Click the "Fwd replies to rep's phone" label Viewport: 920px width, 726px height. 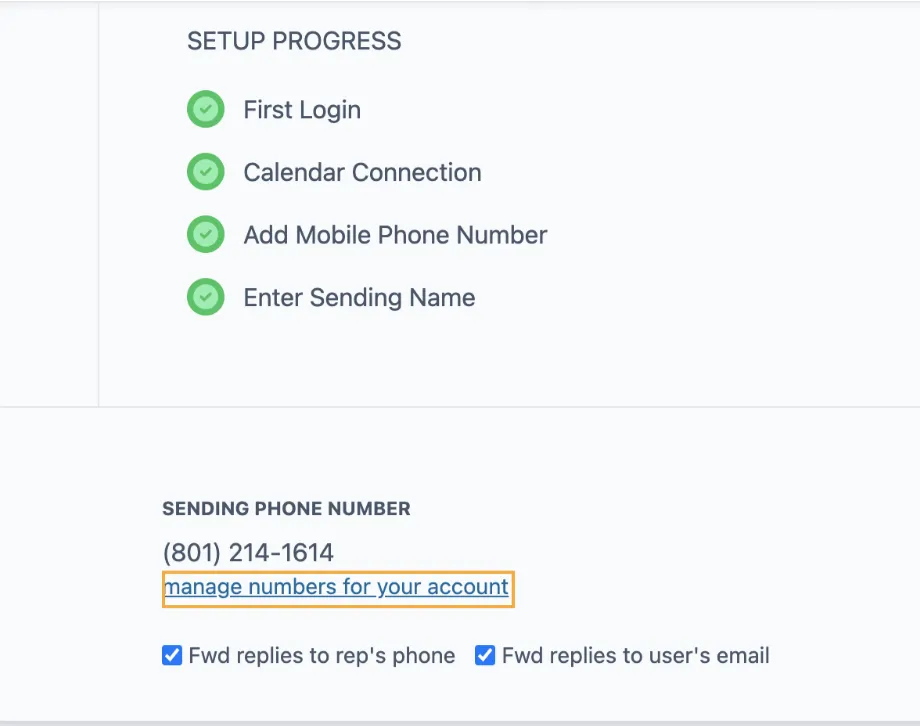tap(320, 655)
